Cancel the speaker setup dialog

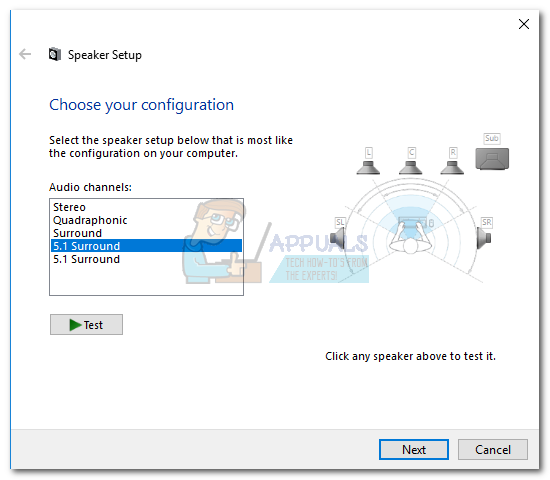(x=492, y=449)
